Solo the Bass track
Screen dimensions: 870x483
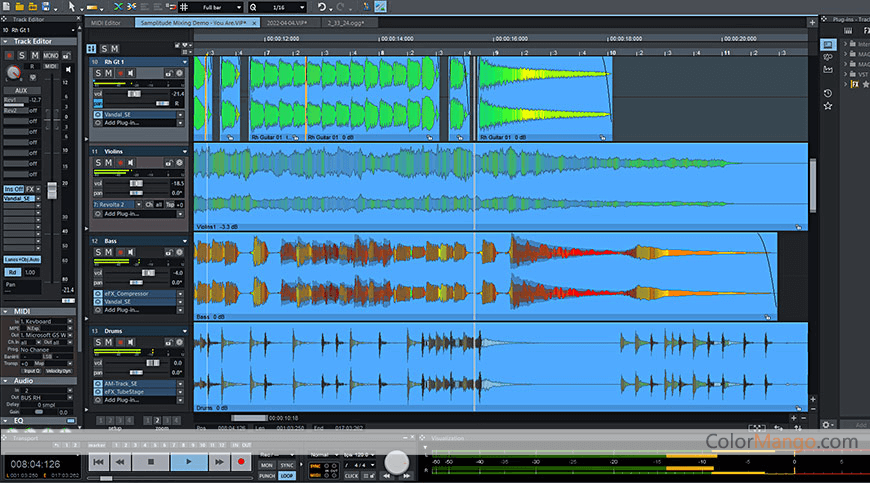coord(99,251)
